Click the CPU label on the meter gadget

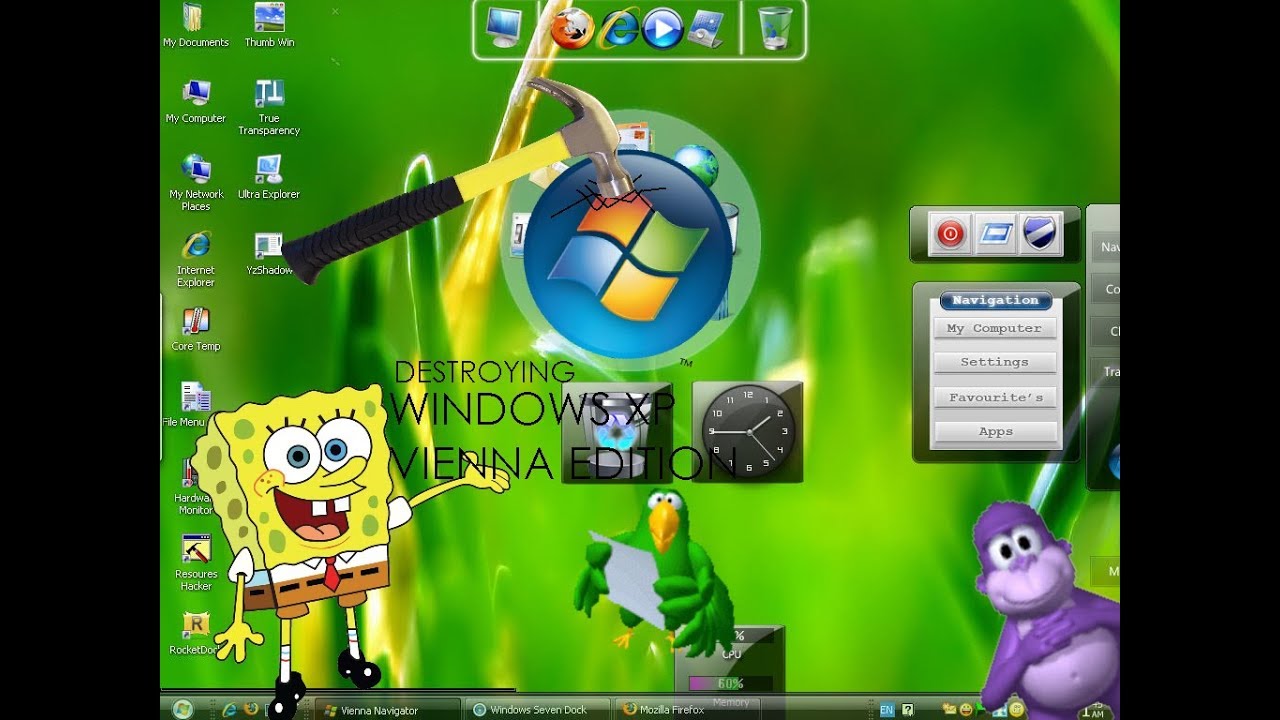731,654
